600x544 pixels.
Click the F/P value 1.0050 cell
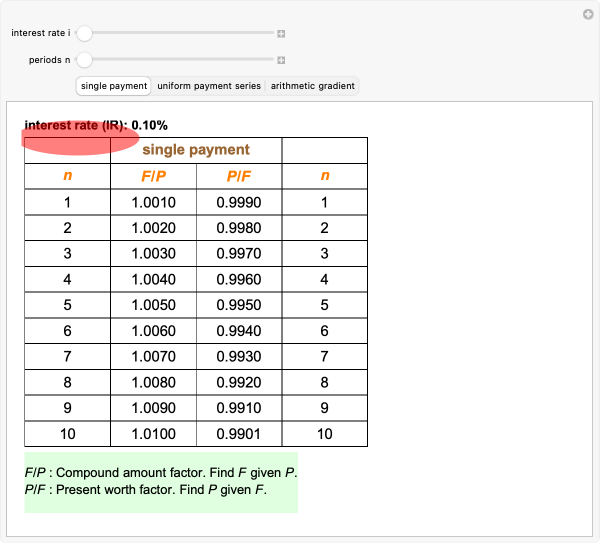[153, 304]
